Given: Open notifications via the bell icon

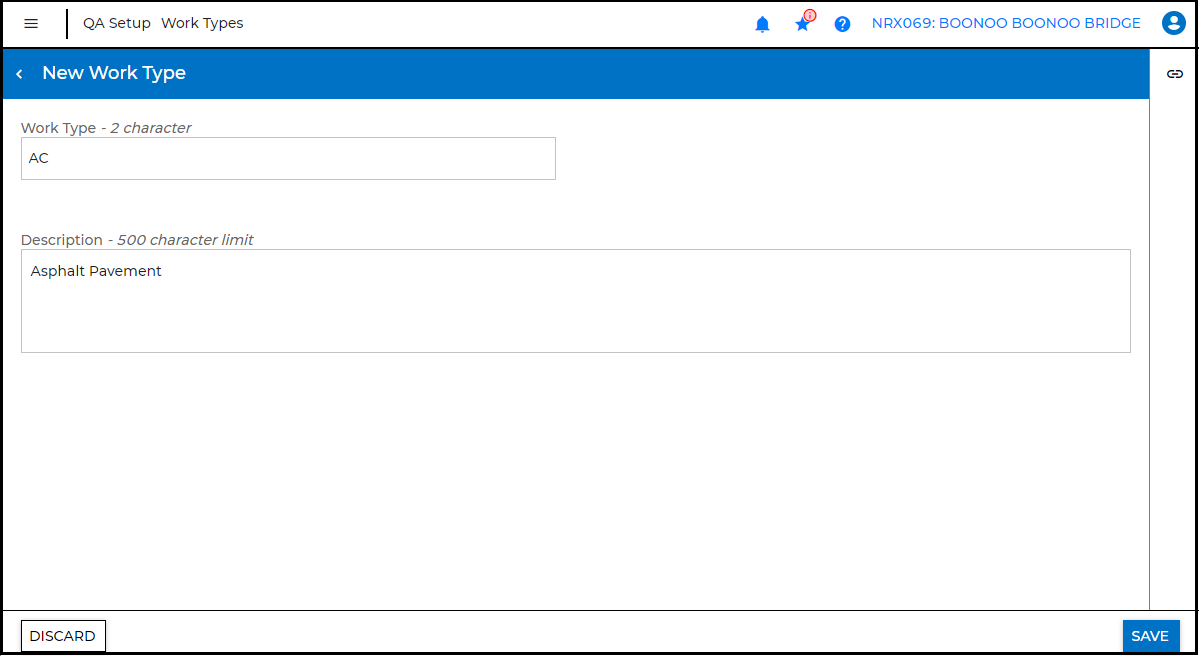Looking at the screenshot, I should click(x=762, y=23).
